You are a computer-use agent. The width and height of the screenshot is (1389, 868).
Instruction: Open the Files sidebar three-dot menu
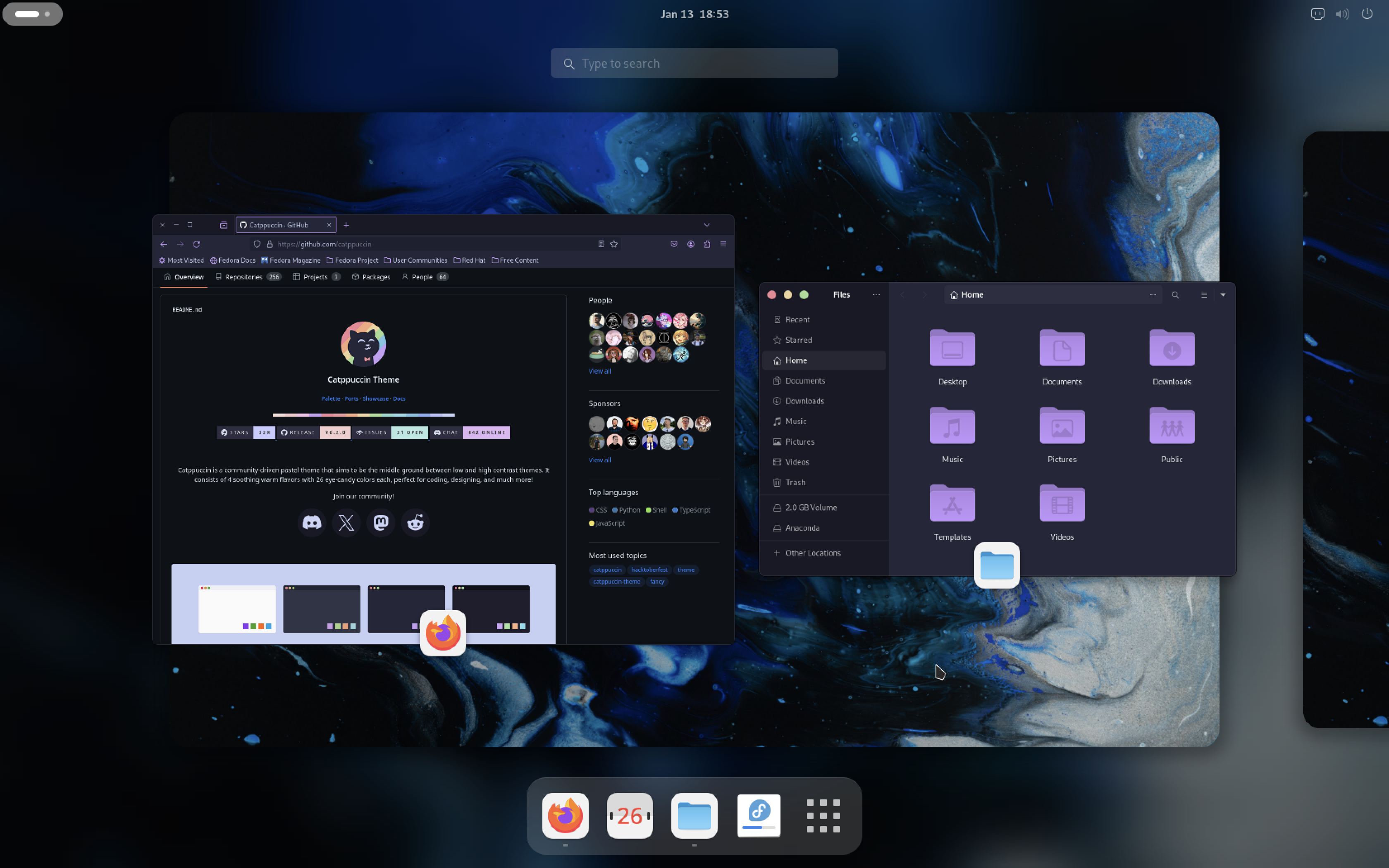(876, 294)
